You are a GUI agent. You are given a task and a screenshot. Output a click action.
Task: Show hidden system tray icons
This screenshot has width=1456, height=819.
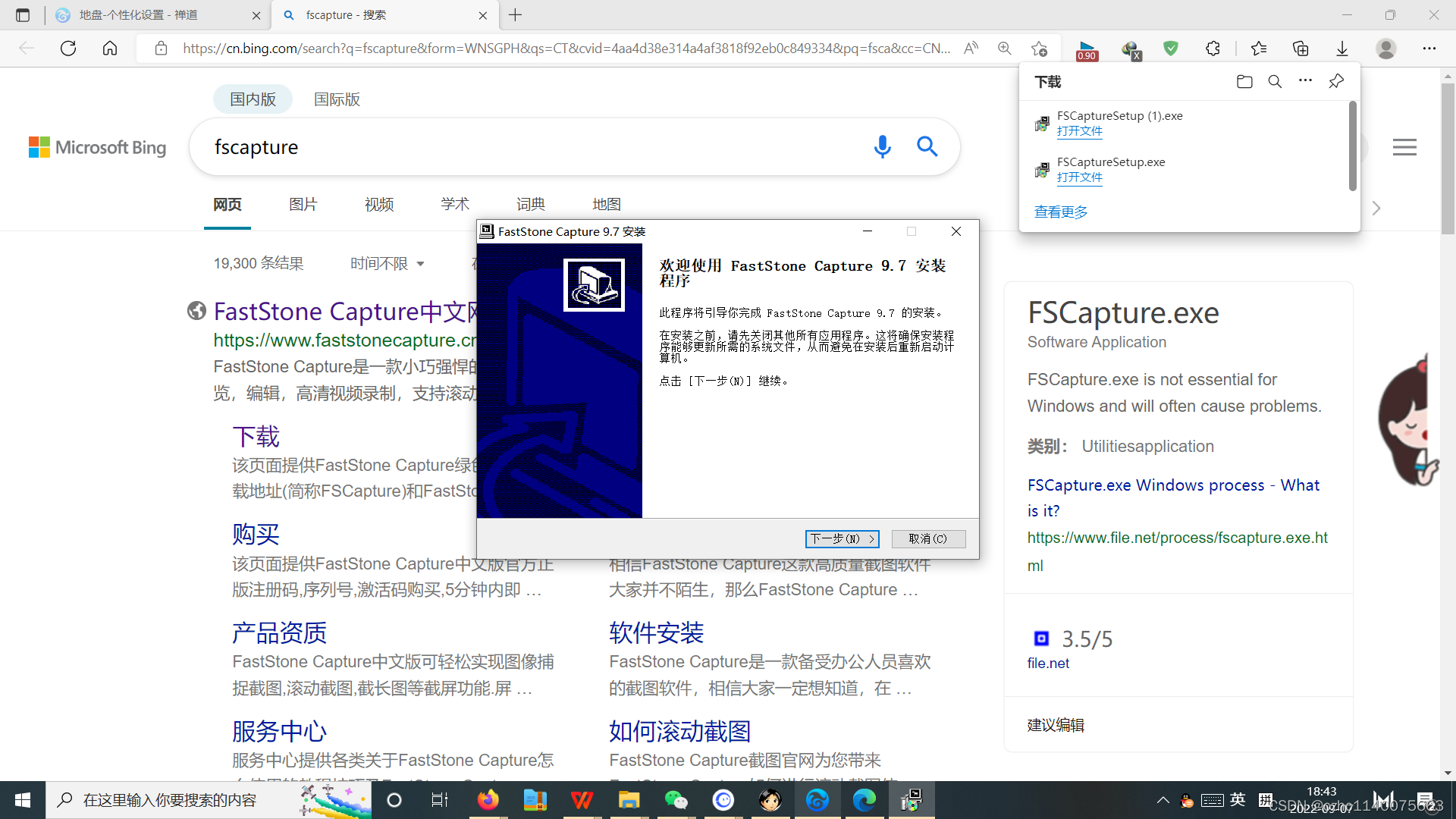coord(1163,800)
